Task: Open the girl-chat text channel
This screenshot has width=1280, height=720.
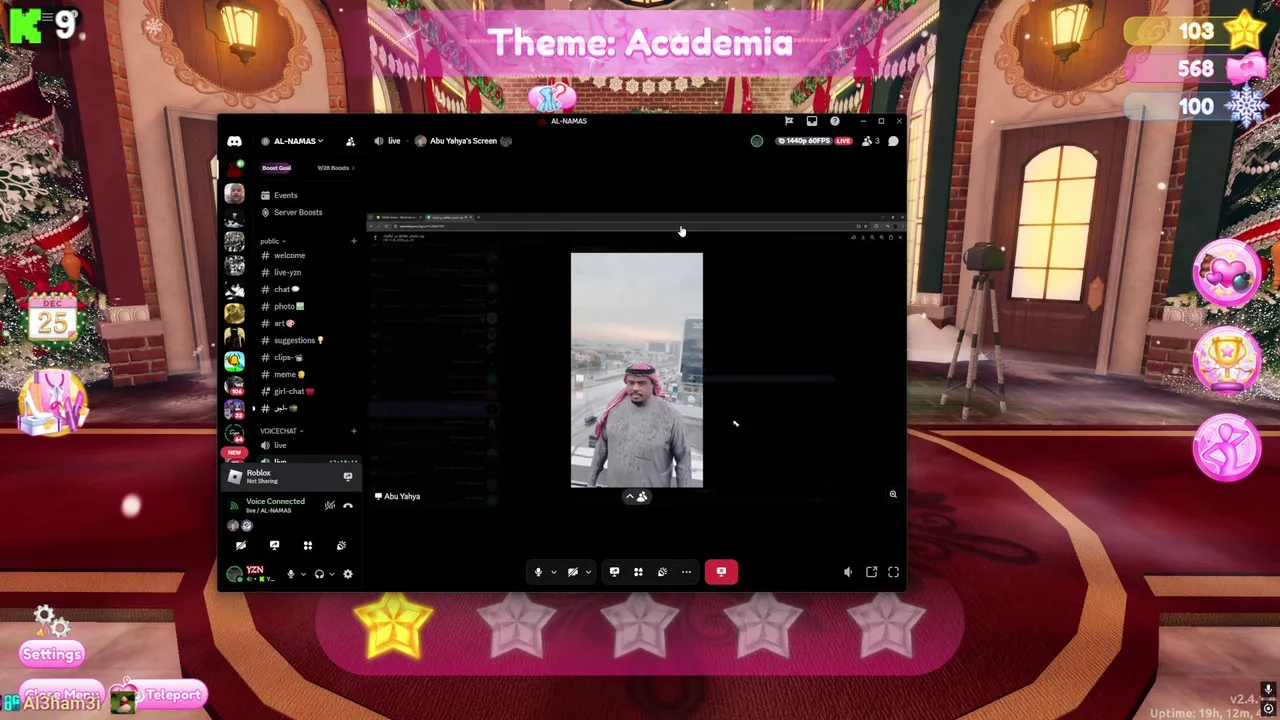Action: pyautogui.click(x=307, y=391)
